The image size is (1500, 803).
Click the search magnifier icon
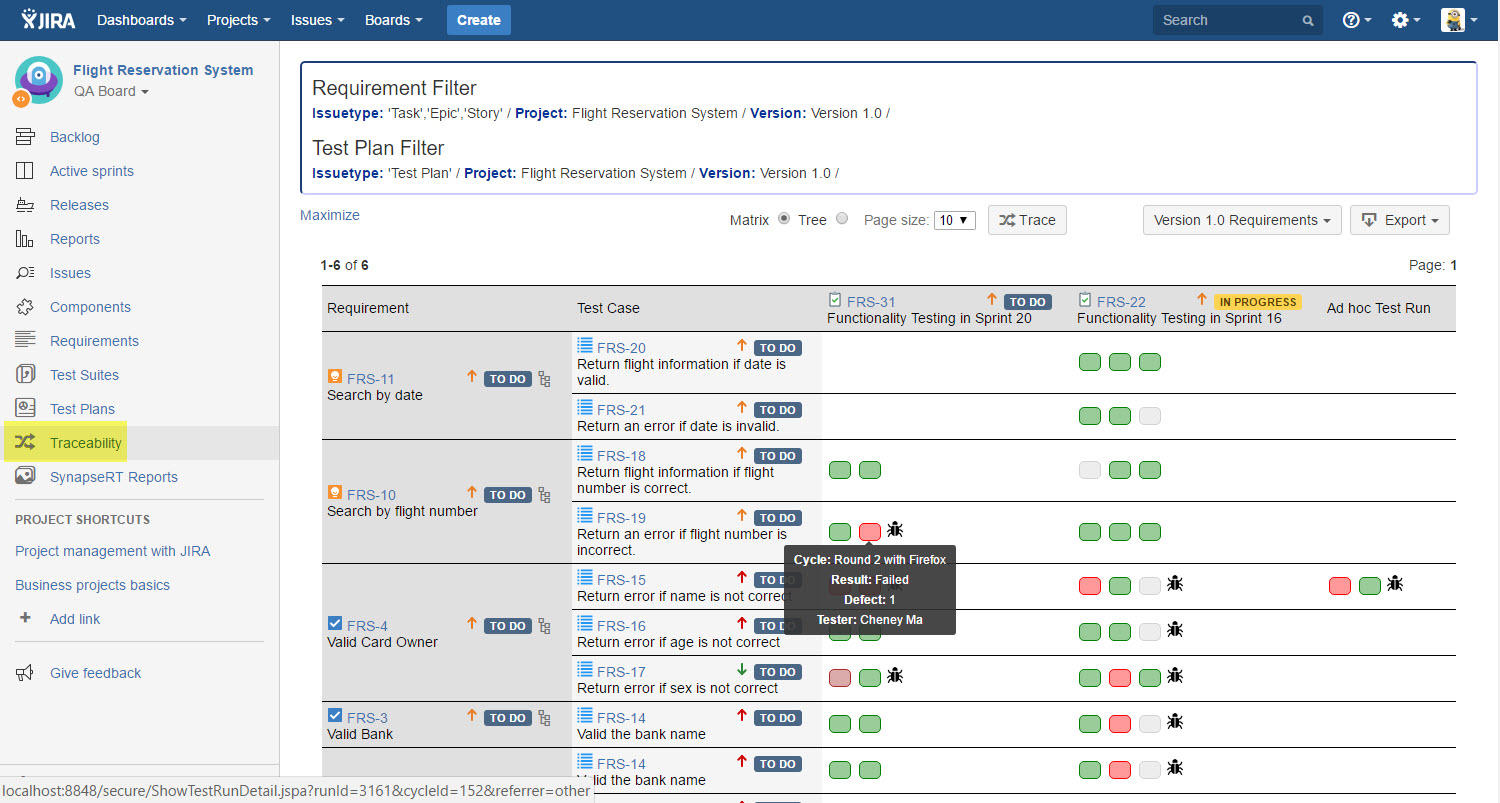(x=1308, y=21)
